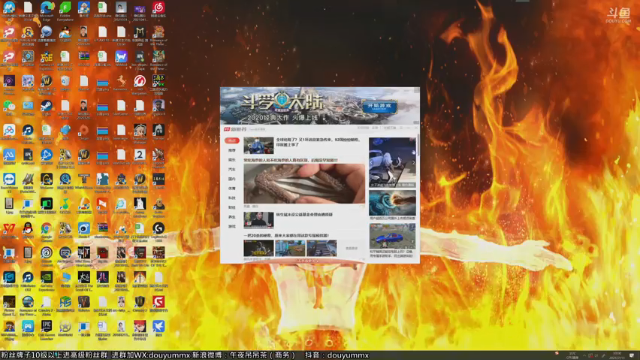Open the red NetEase Cloud Music icon

pyautogui.click(x=158, y=7)
